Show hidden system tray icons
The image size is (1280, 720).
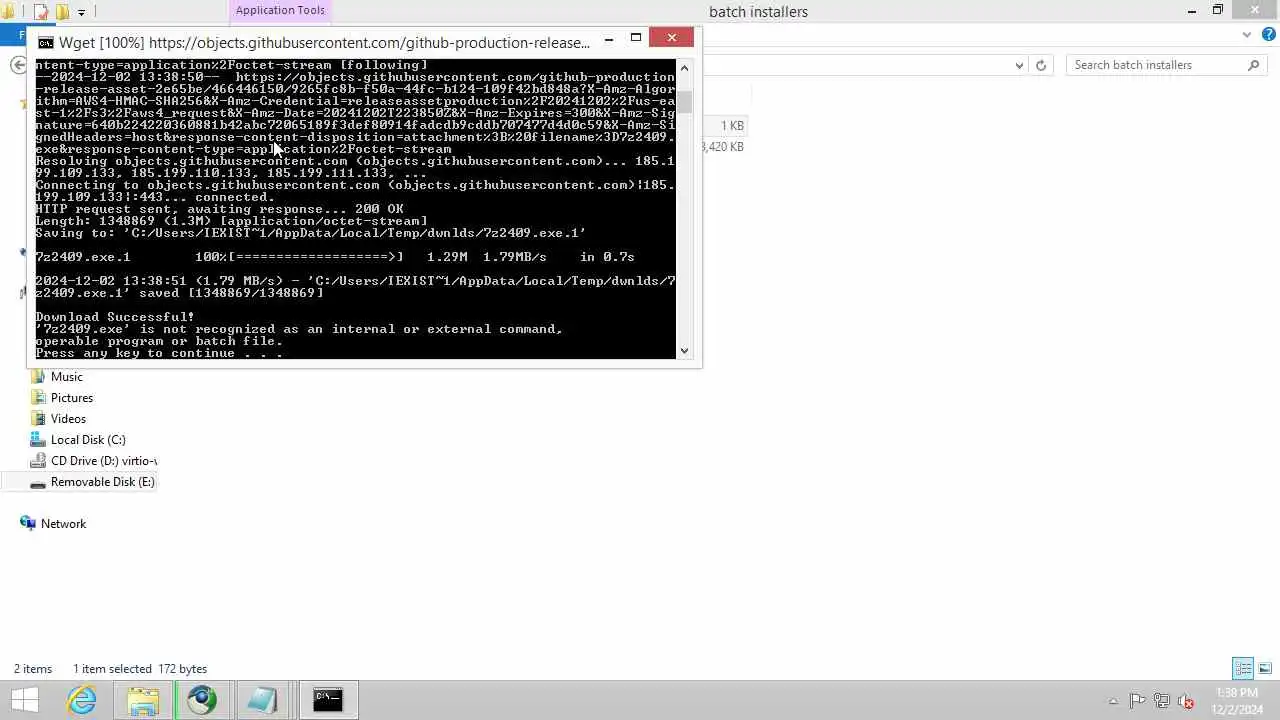tap(1114, 701)
